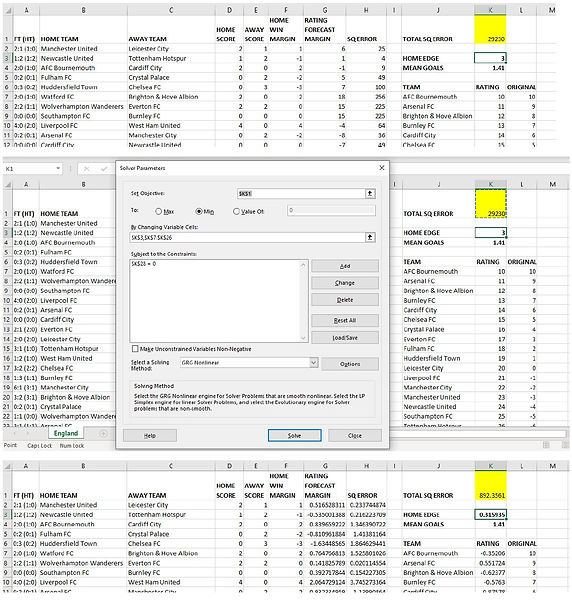Click the By Changing Variable Cells input field
The image size is (572, 600).
[248, 237]
